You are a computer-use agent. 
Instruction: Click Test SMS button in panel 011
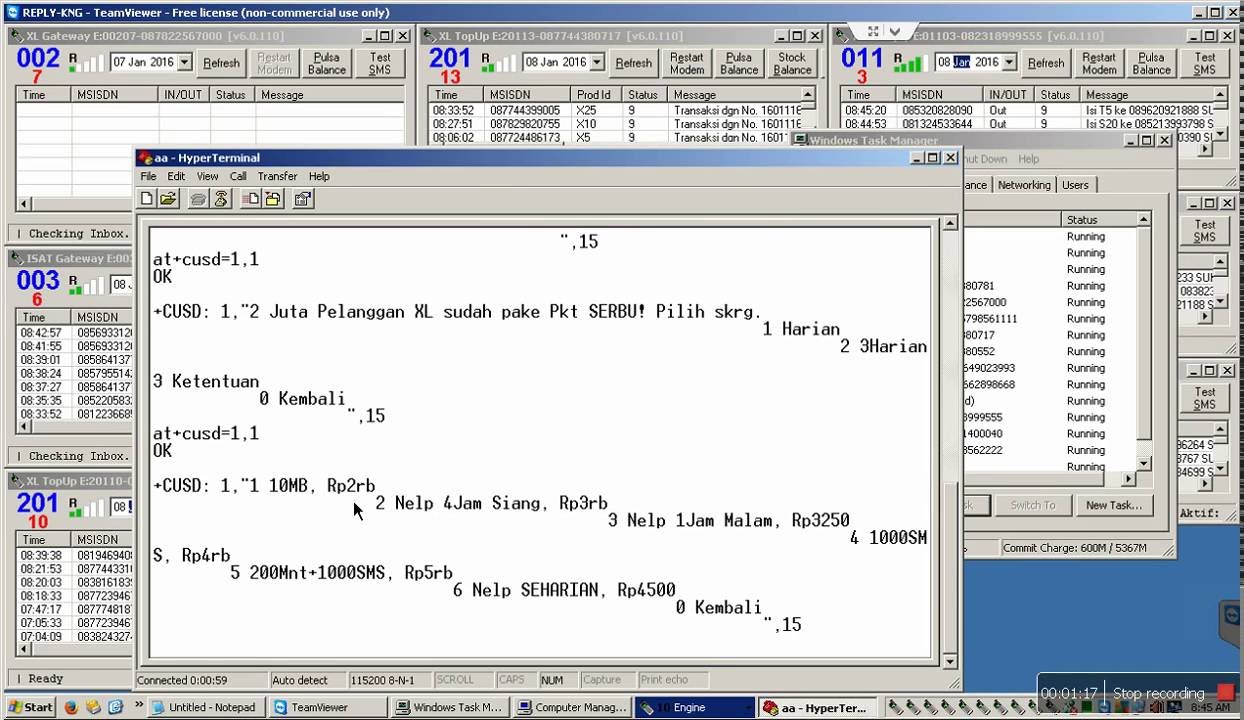point(1204,63)
